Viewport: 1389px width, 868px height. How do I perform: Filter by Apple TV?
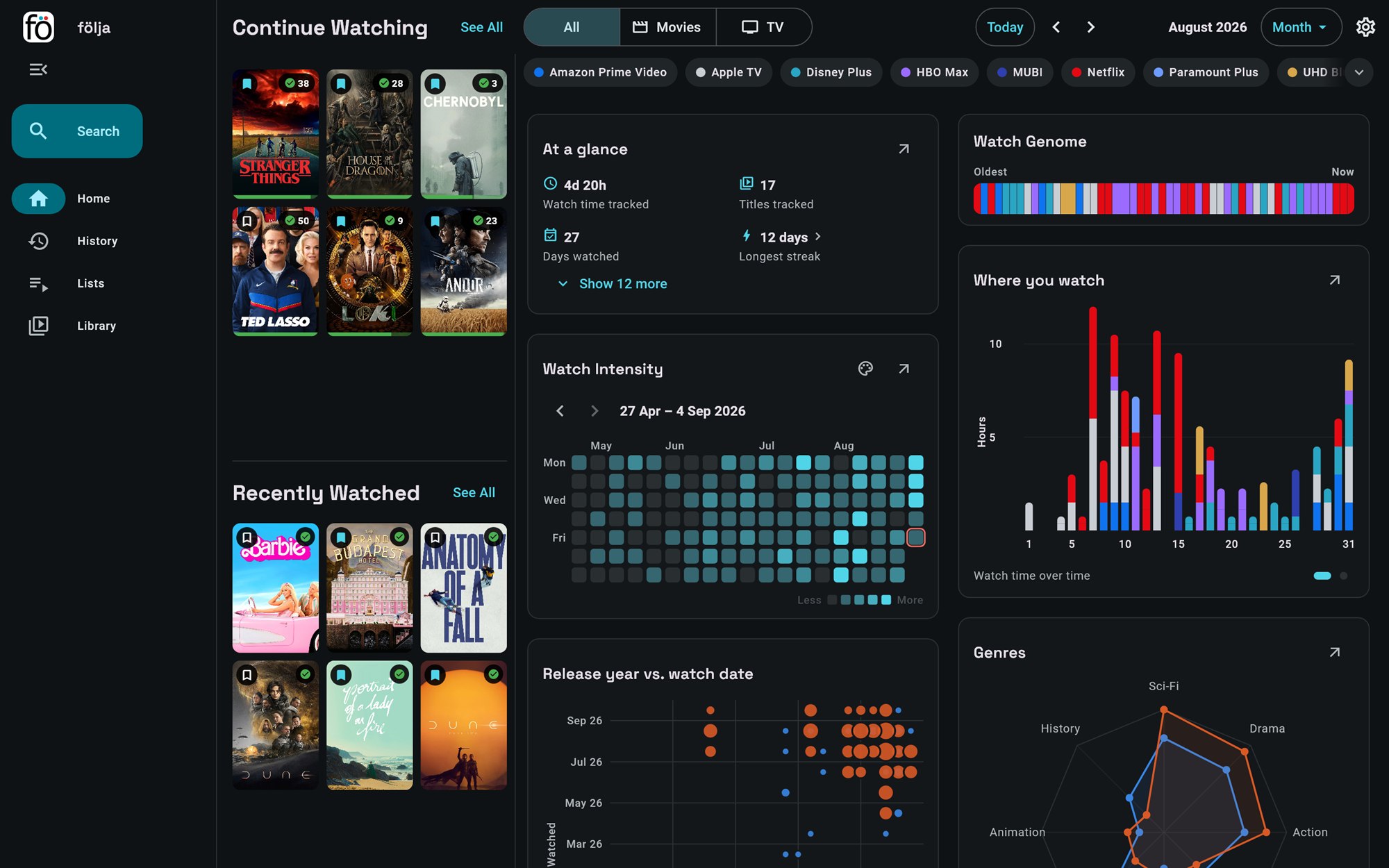[x=729, y=72]
